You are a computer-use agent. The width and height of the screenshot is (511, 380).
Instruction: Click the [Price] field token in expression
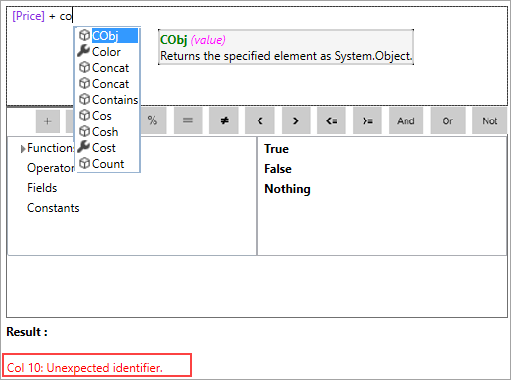(x=28, y=16)
